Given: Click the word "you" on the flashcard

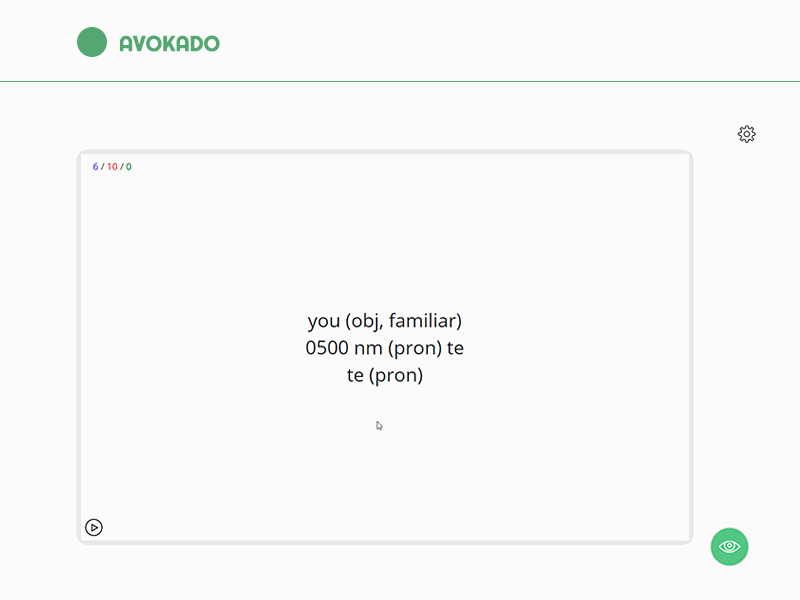Looking at the screenshot, I should tap(324, 322).
